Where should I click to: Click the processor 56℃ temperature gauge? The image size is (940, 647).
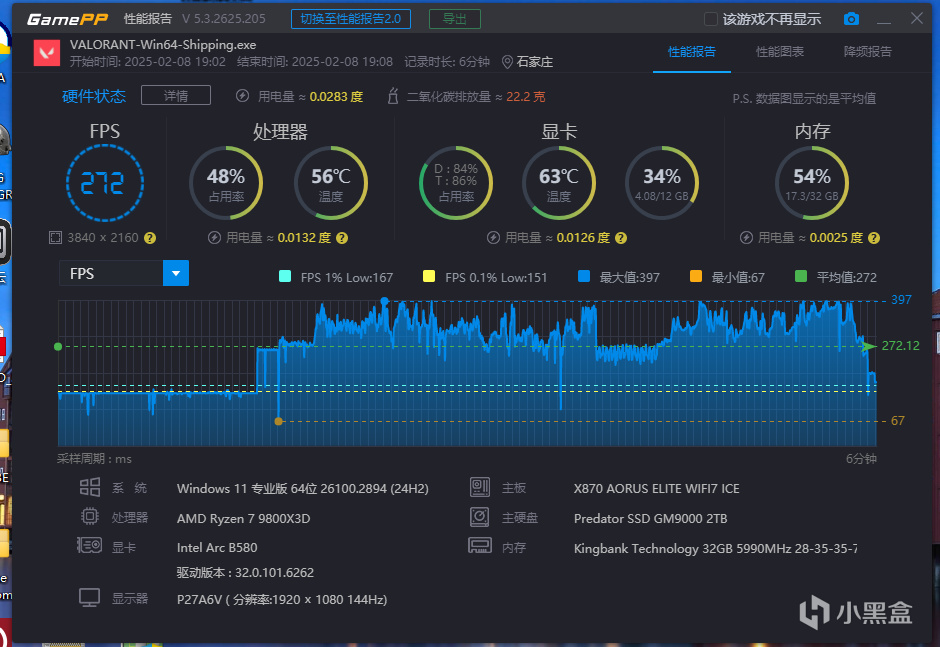[x=331, y=183]
